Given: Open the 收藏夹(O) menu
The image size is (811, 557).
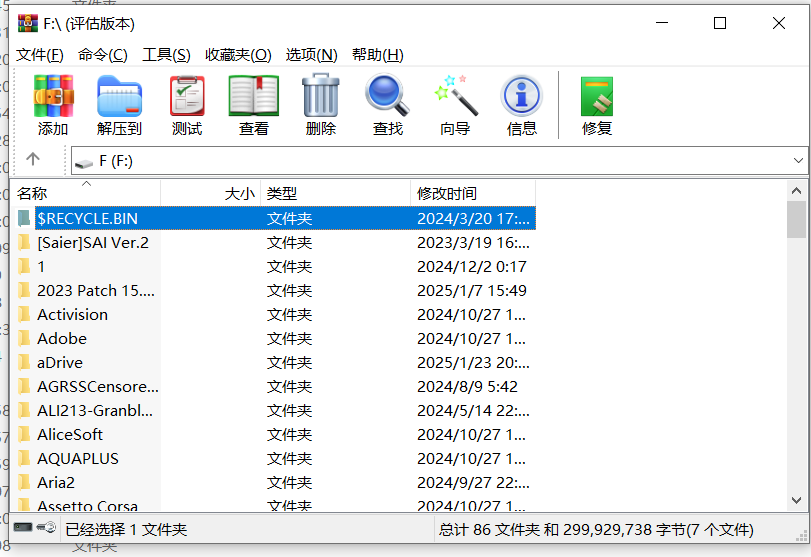Looking at the screenshot, I should pyautogui.click(x=238, y=55).
